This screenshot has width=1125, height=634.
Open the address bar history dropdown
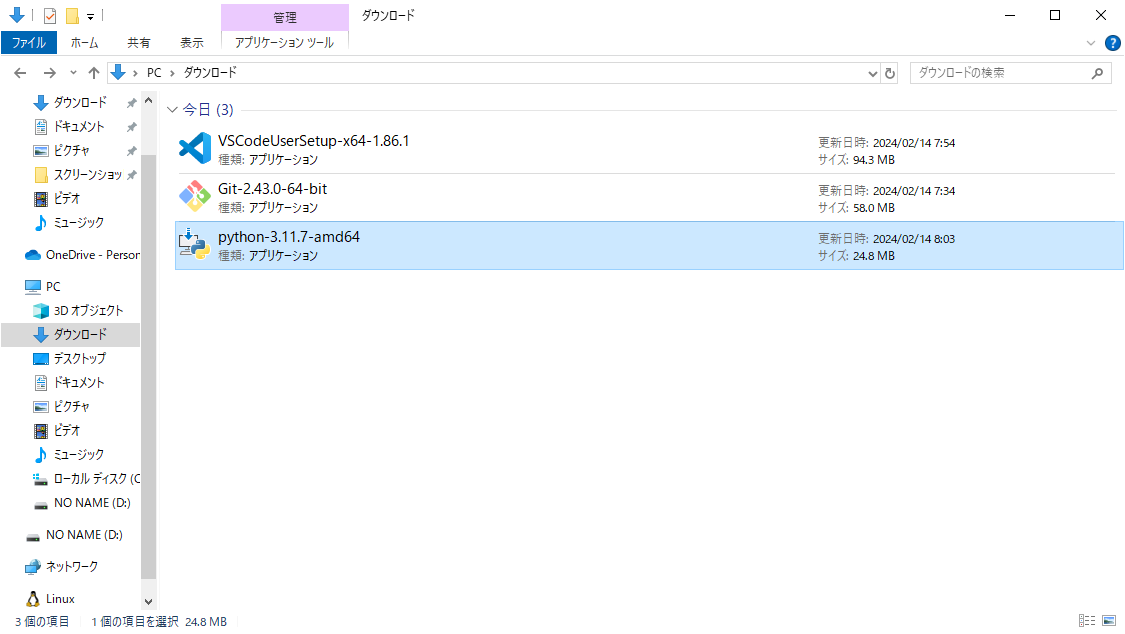click(872, 73)
